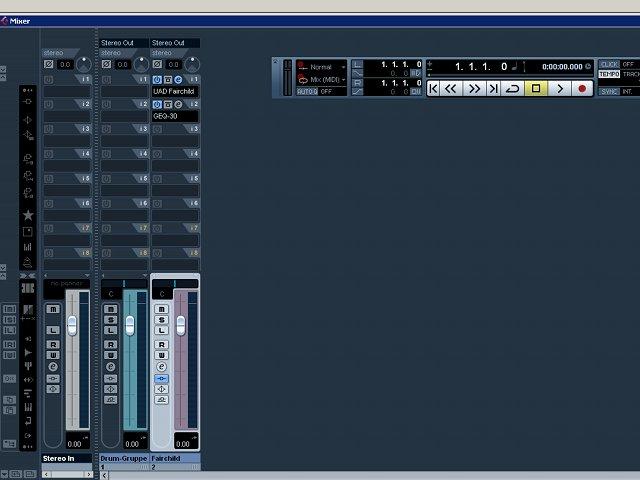Mute the Fairchild channel

click(x=161, y=309)
